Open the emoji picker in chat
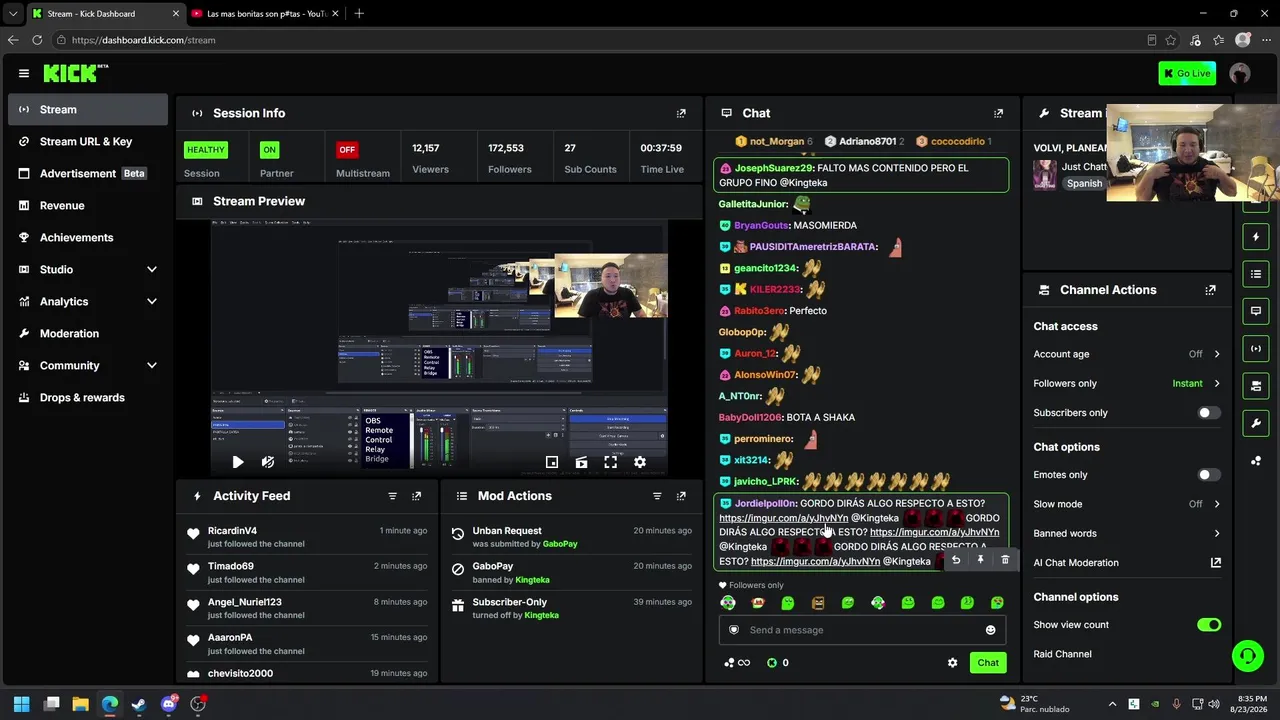The width and height of the screenshot is (1280, 720). click(991, 630)
